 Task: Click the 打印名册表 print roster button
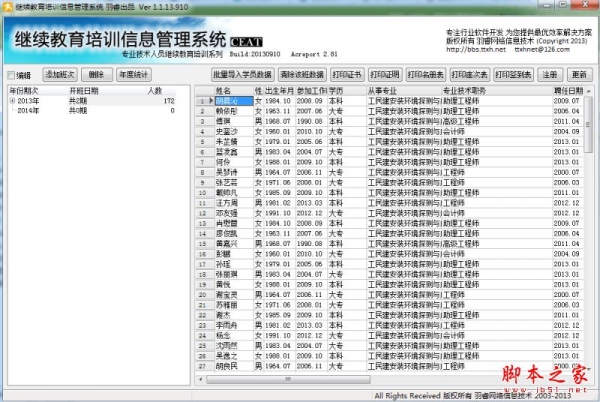(426, 75)
